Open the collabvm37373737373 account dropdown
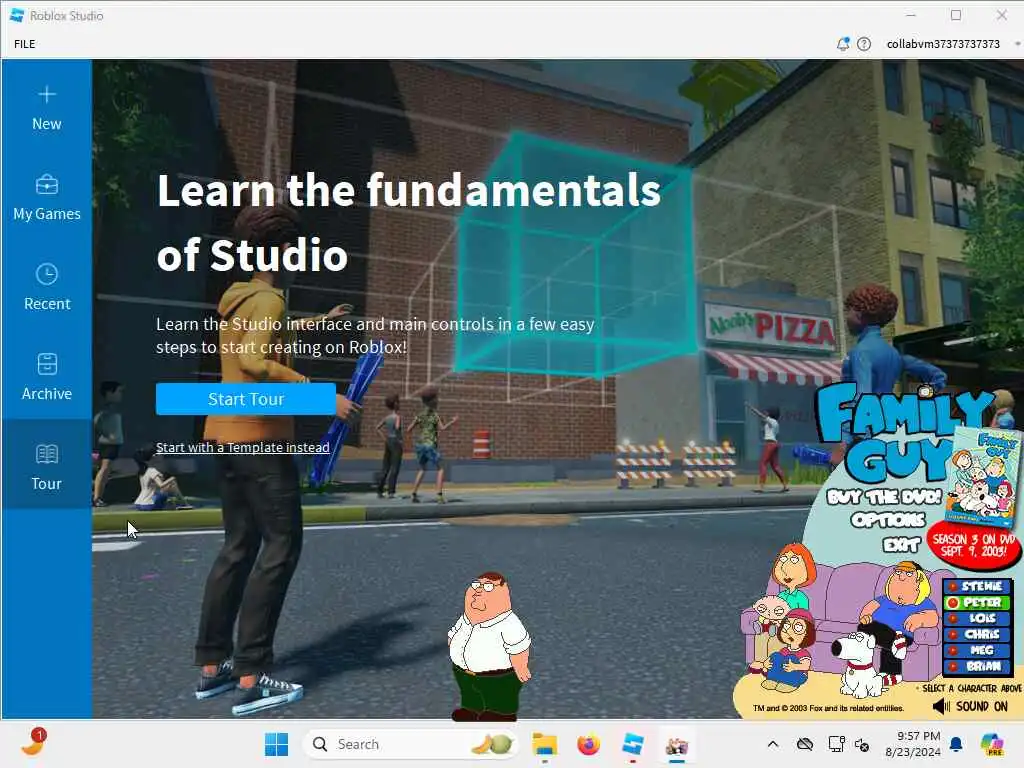 click(x=952, y=44)
